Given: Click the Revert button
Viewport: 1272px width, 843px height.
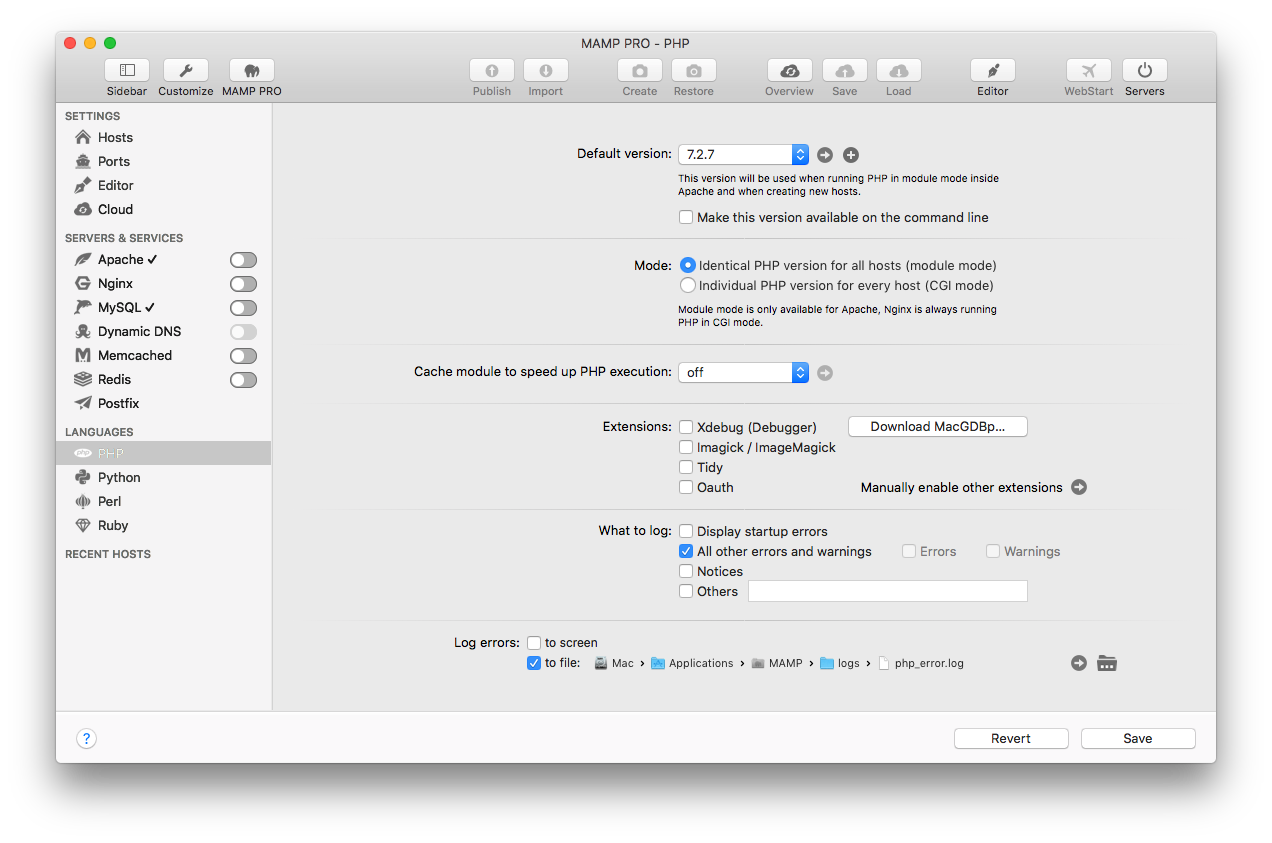Looking at the screenshot, I should pyautogui.click(x=1010, y=739).
